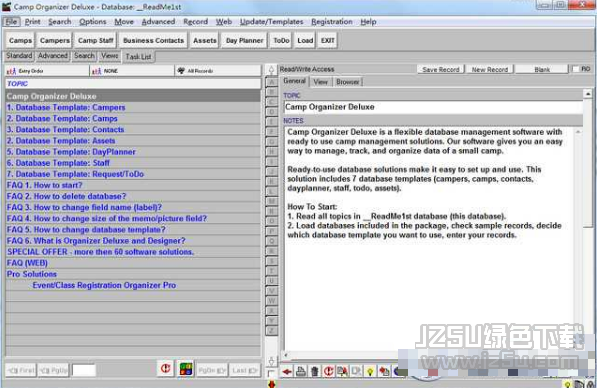The image size is (597, 388).
Task: Click the red refresh icon beside the colored grid icon
Action: pos(166,369)
